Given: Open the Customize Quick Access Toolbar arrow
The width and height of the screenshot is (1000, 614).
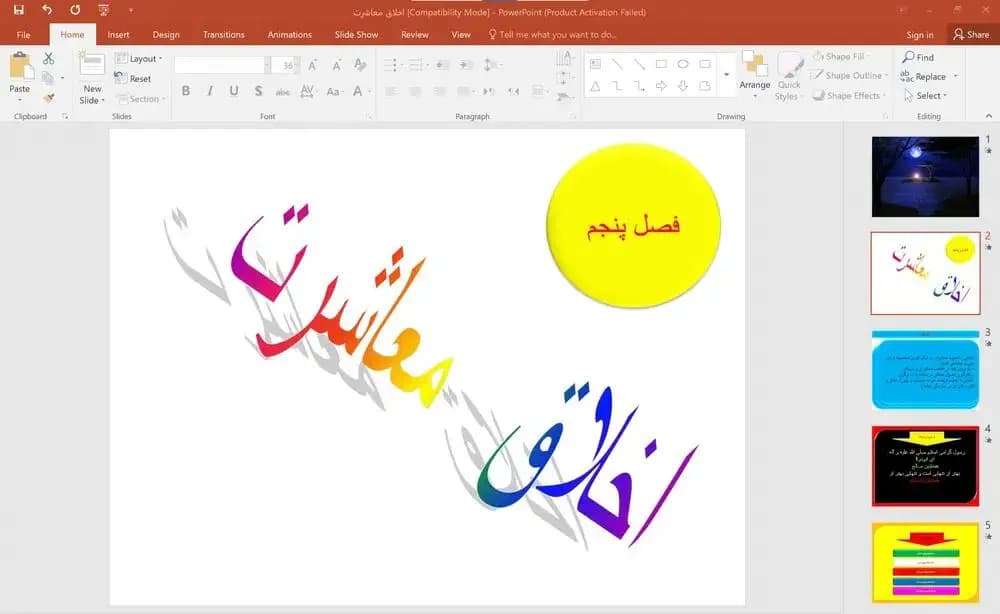Looking at the screenshot, I should coord(131,10).
